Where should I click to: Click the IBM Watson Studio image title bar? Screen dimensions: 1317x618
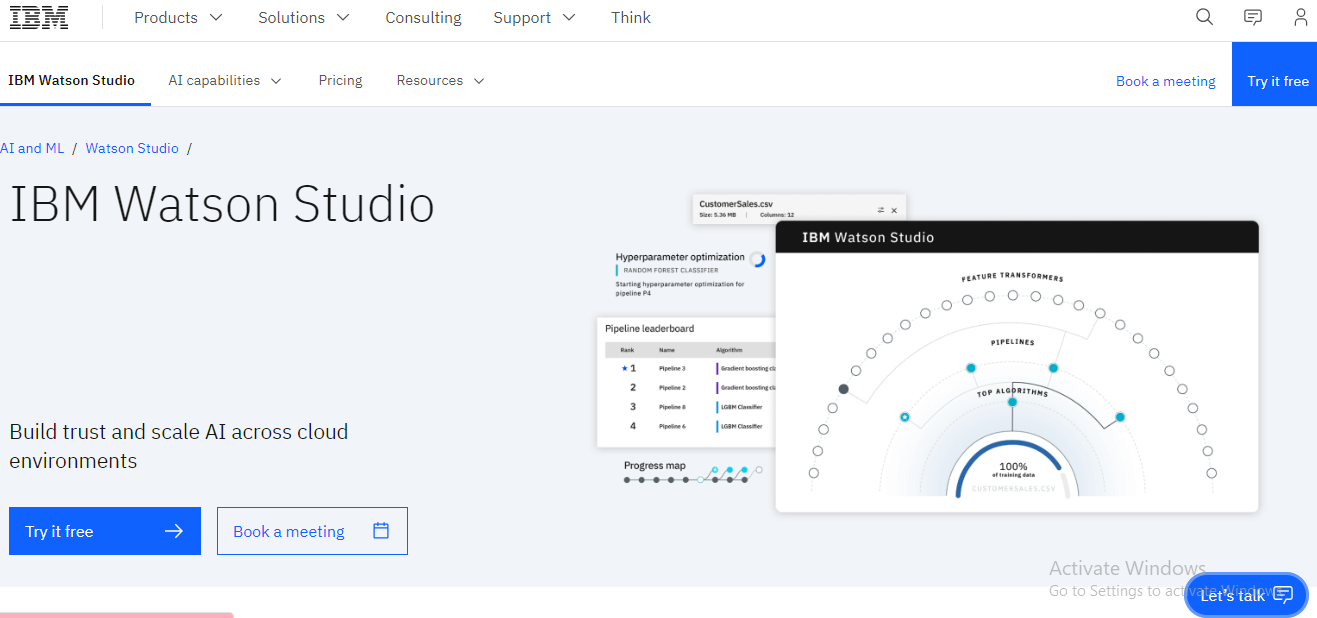point(1017,237)
